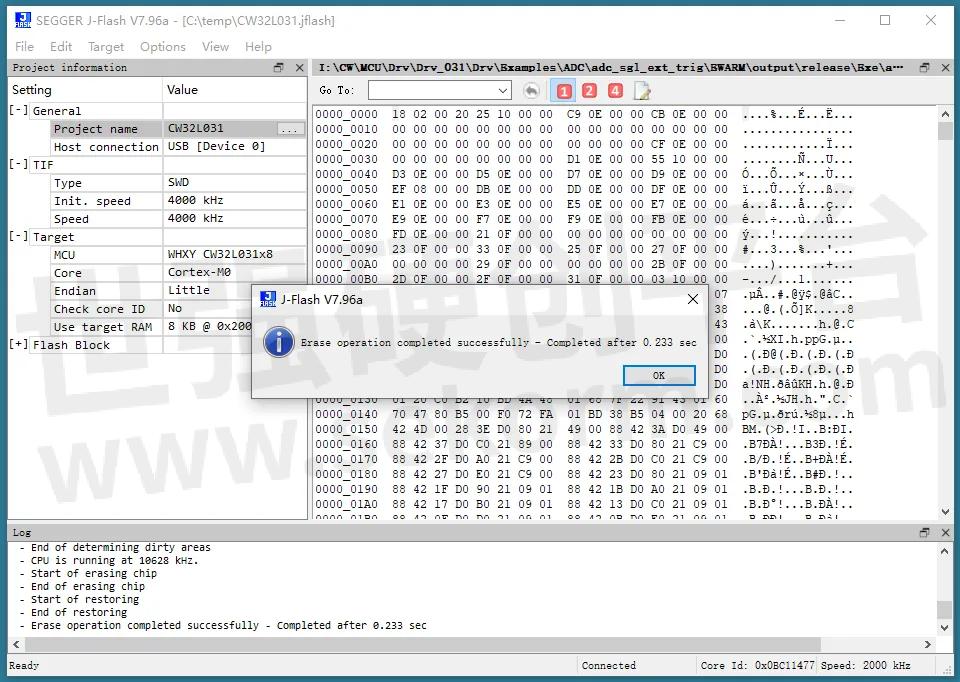Switch hex display to 2-byte grouping
The width and height of the screenshot is (960, 682).
pyautogui.click(x=588, y=90)
